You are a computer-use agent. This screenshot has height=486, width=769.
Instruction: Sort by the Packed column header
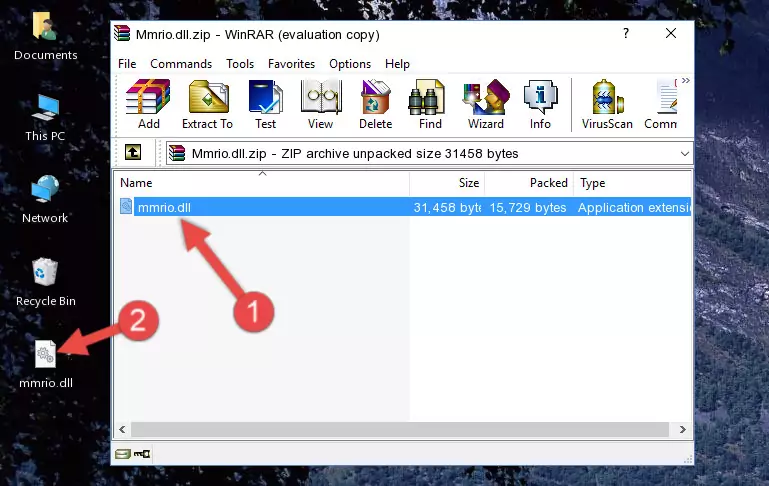pyautogui.click(x=529, y=183)
